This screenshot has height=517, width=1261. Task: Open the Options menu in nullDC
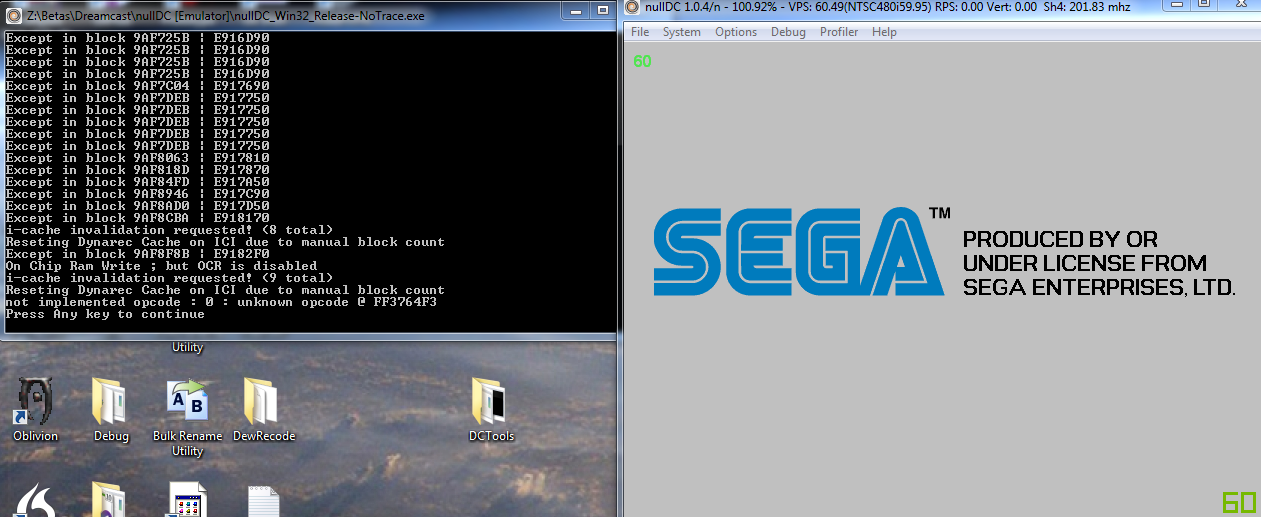(736, 32)
